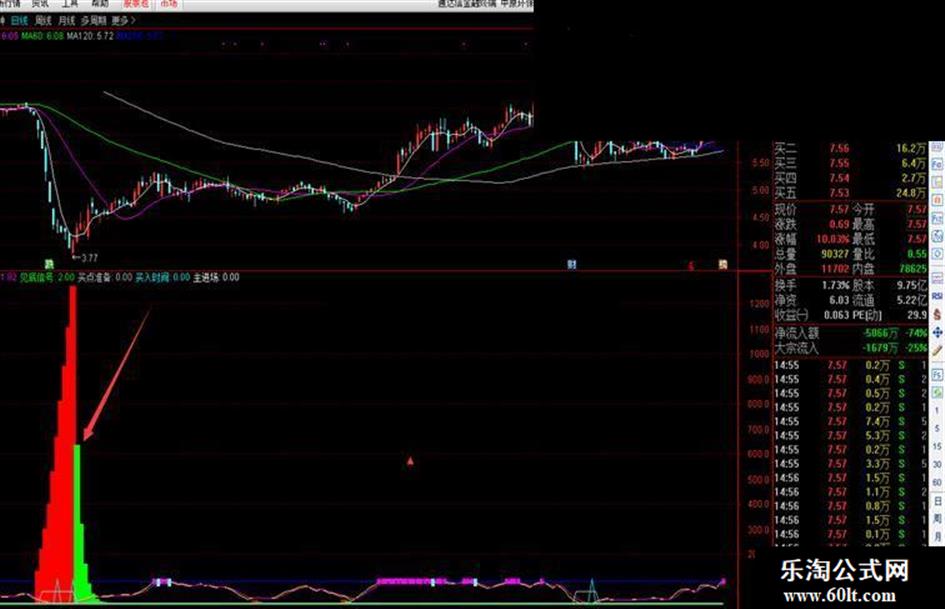Click the 14:55 trade row with 5.3万
The height and width of the screenshot is (609, 945).
(850, 435)
